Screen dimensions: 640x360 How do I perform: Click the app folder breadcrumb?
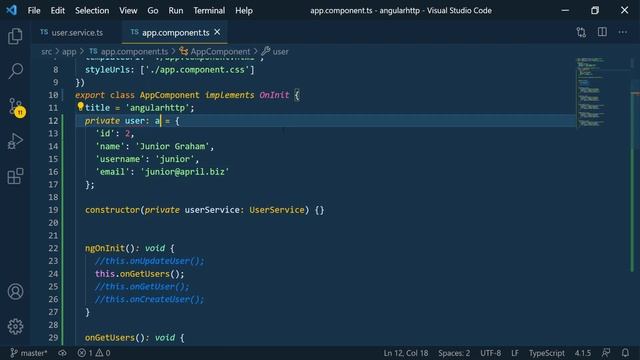69,51
